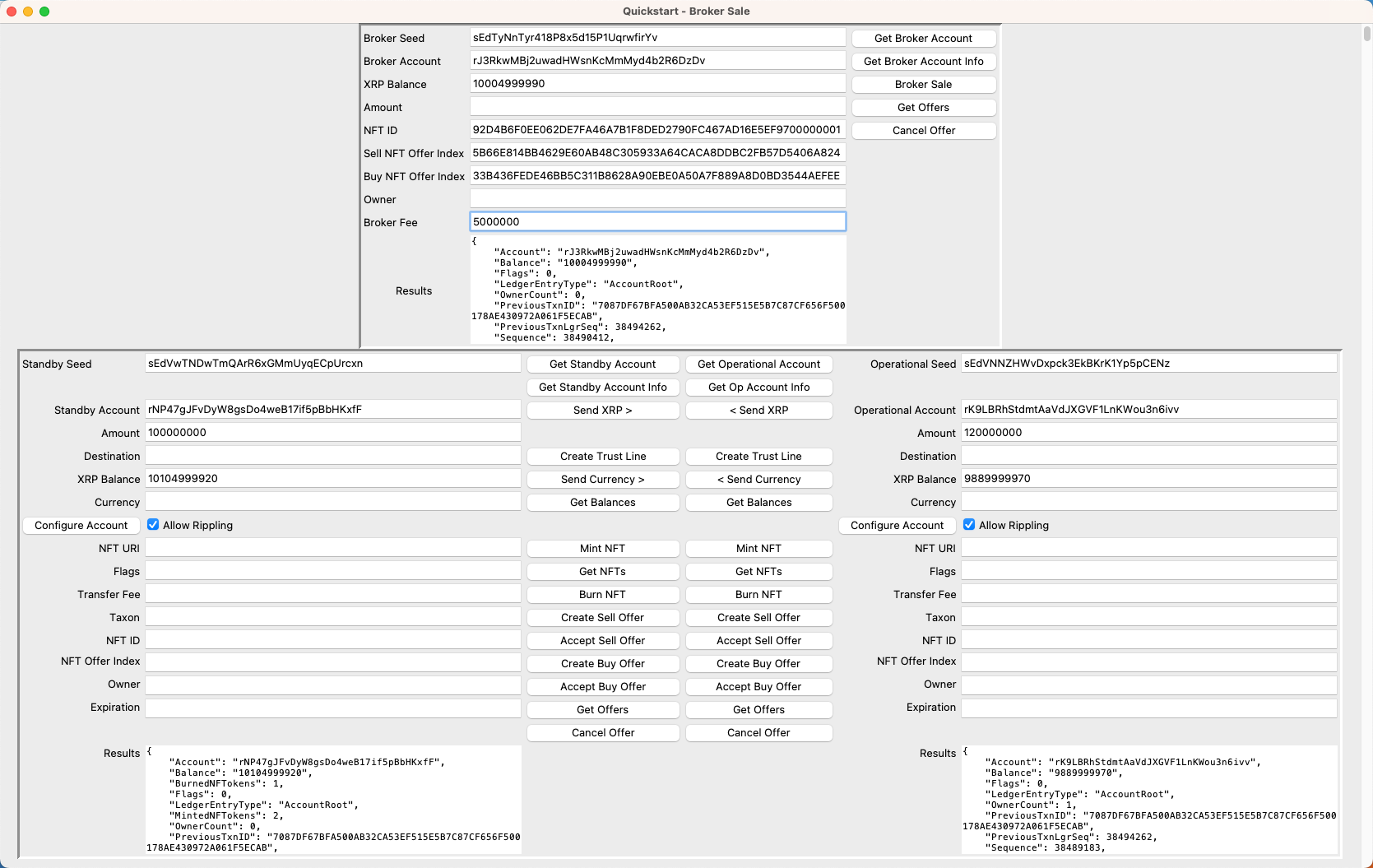This screenshot has height=868, width=1373.
Task: Click the operational NFT URI field
Action: [1148, 548]
